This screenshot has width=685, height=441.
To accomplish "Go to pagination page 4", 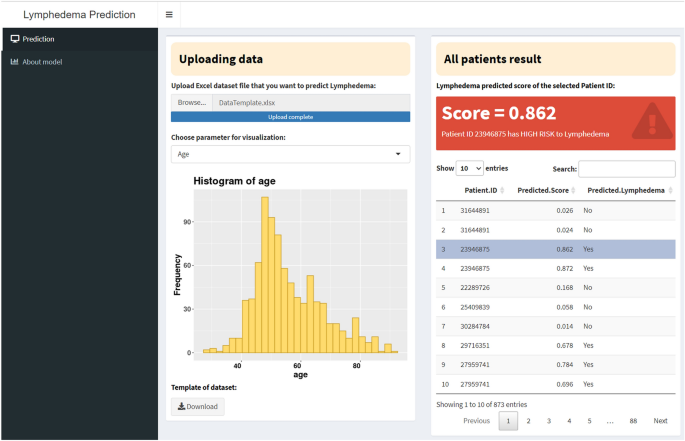I will click(x=569, y=421).
